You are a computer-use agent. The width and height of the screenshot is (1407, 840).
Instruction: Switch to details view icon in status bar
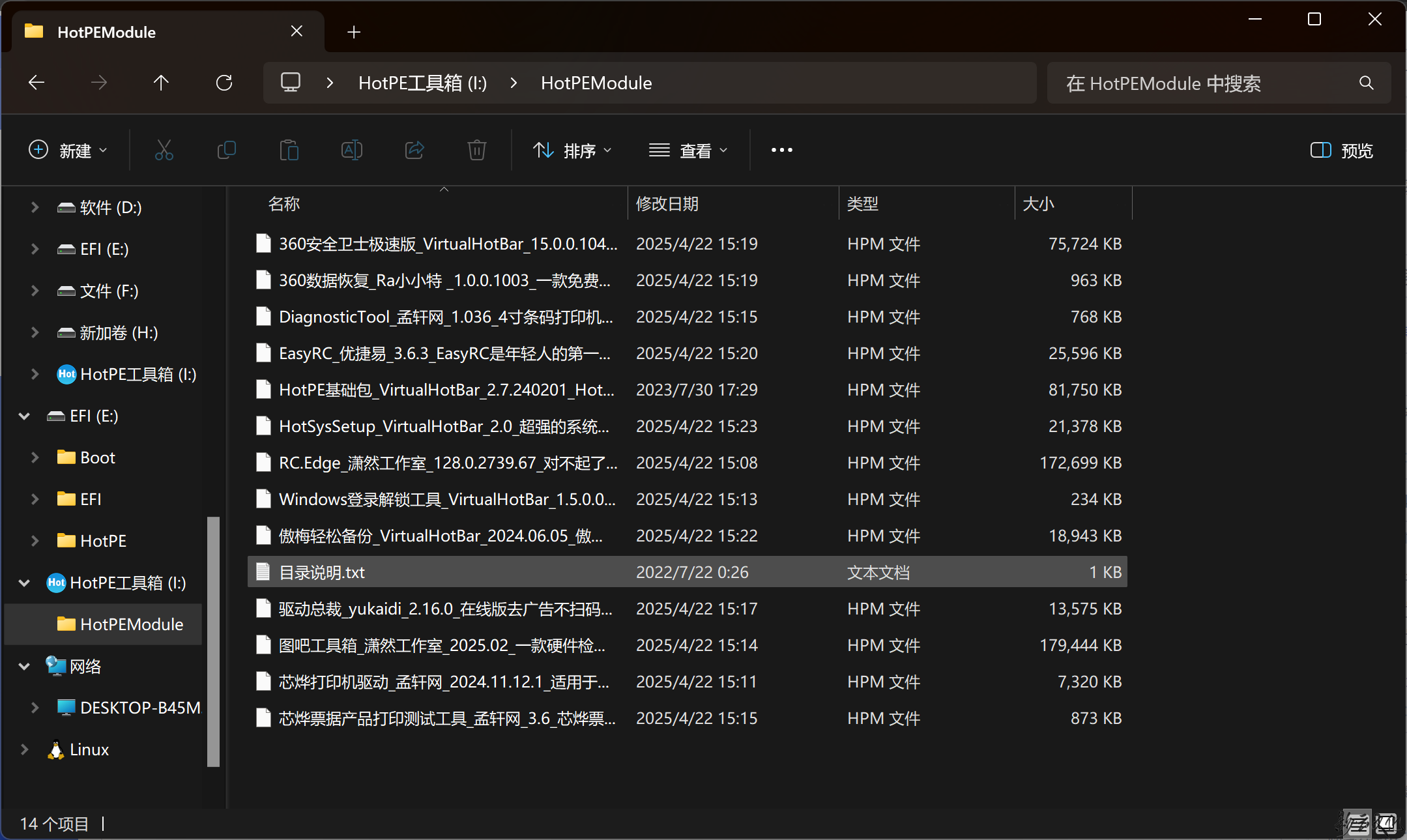pos(1358,824)
